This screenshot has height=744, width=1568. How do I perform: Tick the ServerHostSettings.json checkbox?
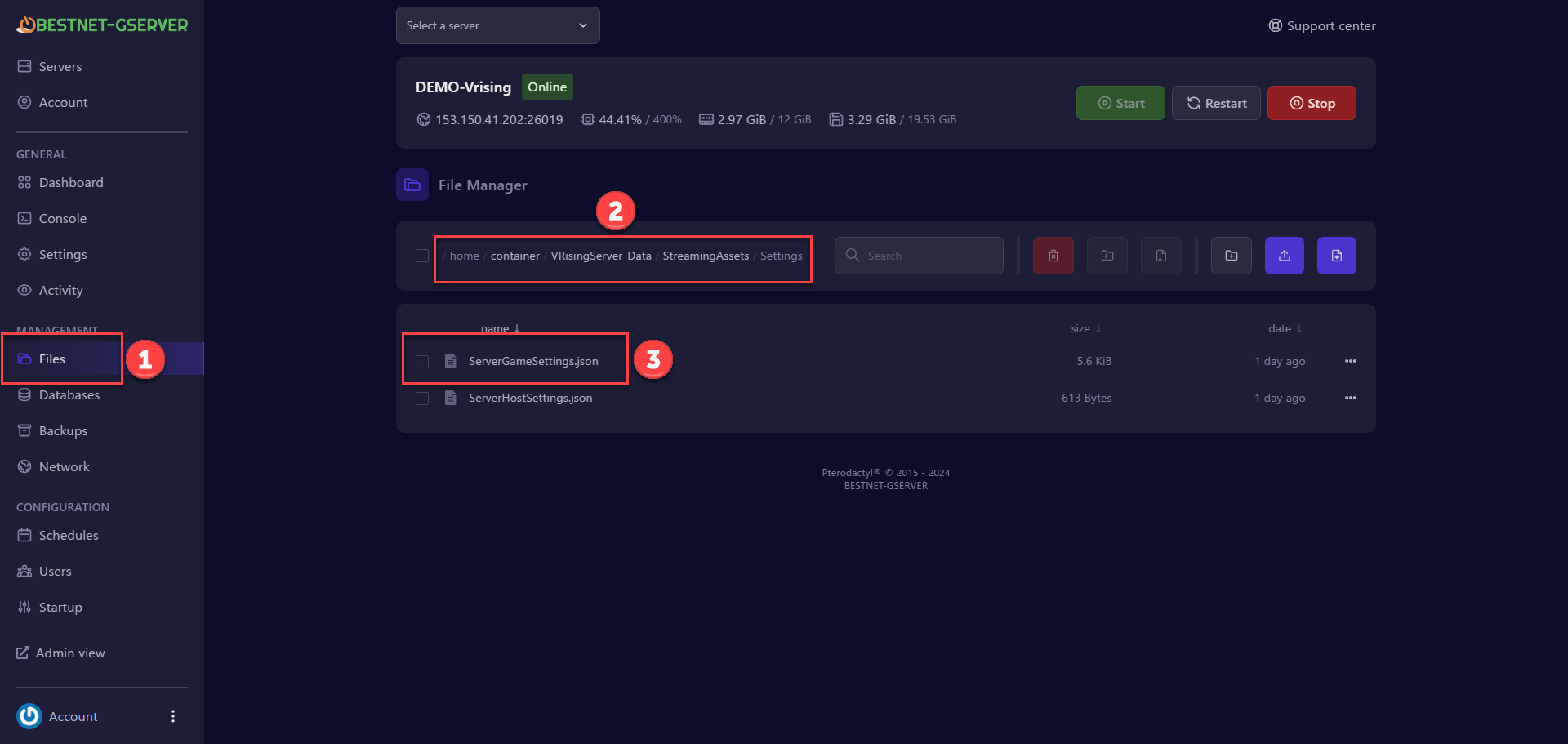[x=422, y=399]
